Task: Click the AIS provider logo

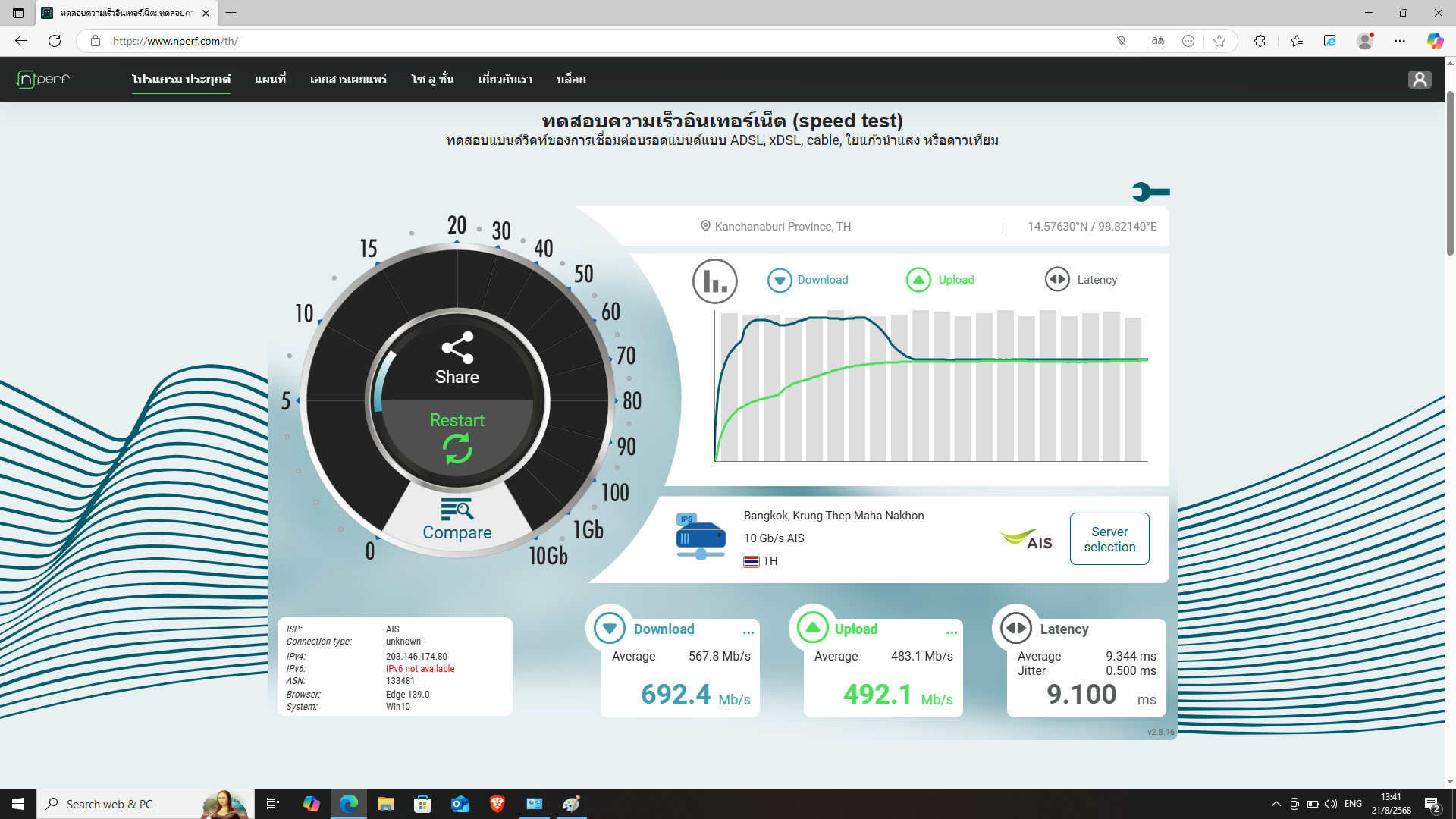Action: (x=1026, y=539)
